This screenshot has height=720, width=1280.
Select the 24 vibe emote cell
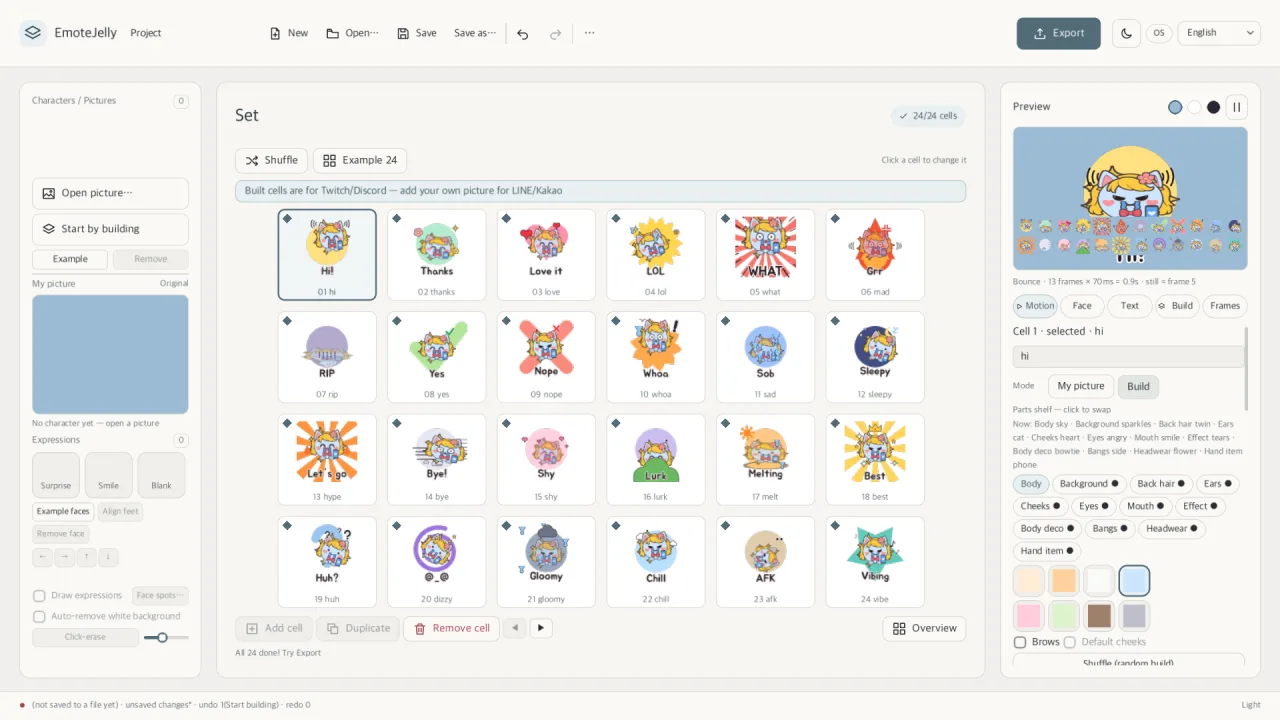(875, 562)
